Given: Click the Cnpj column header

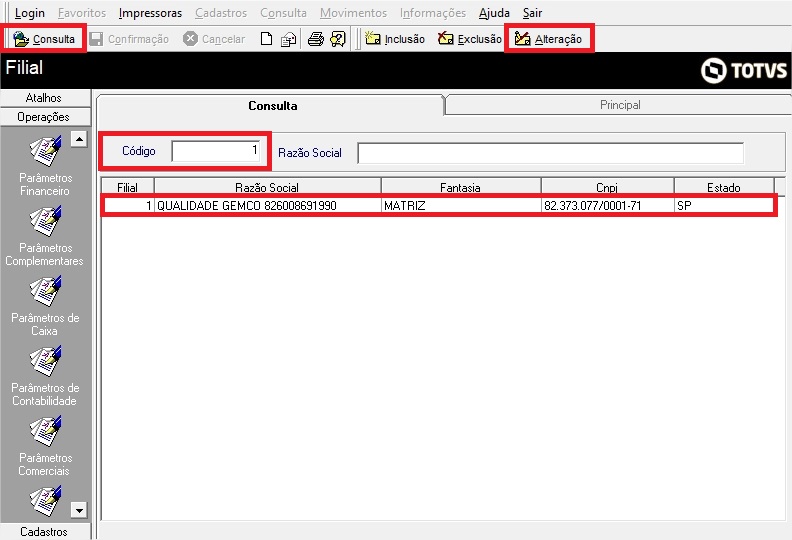Looking at the screenshot, I should click(x=607, y=187).
